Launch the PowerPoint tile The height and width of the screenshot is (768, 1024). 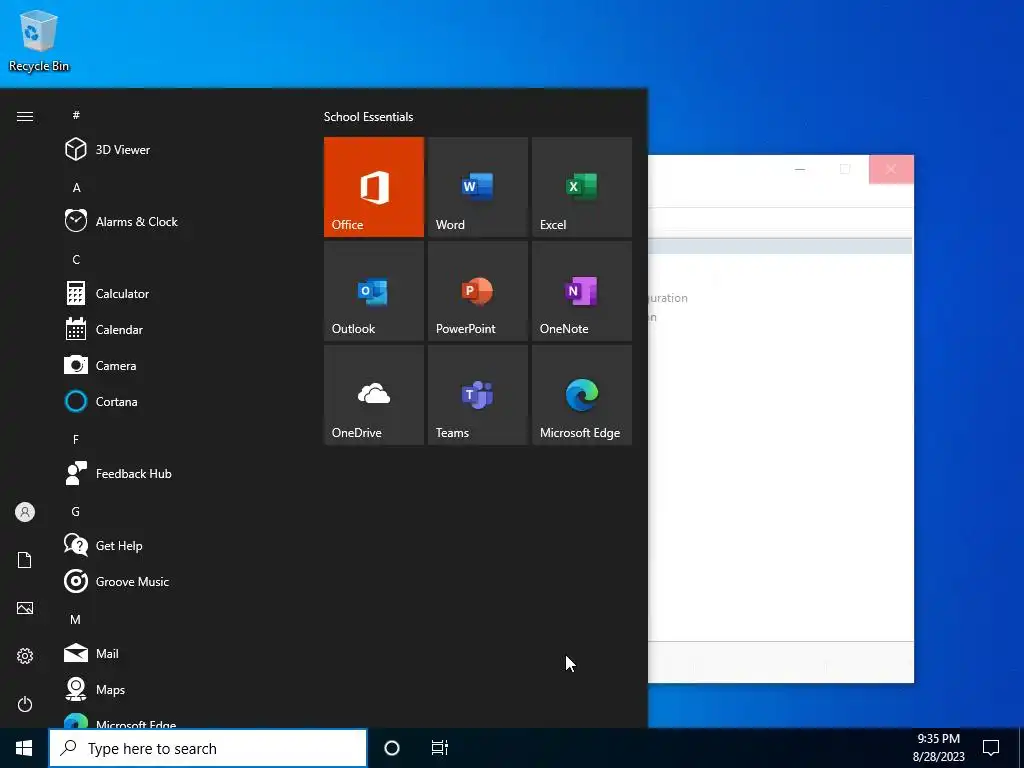point(477,291)
